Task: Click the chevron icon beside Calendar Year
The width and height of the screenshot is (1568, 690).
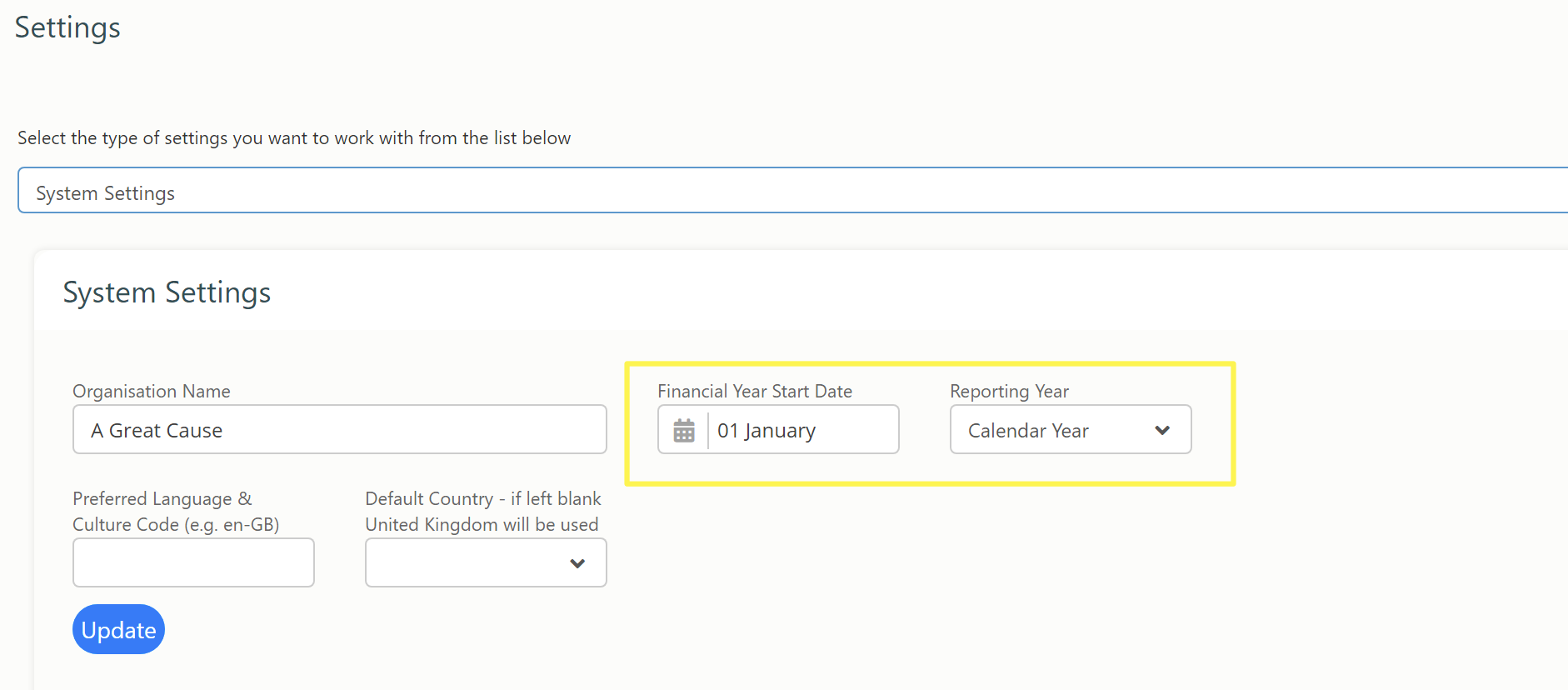Action: 1162,430
